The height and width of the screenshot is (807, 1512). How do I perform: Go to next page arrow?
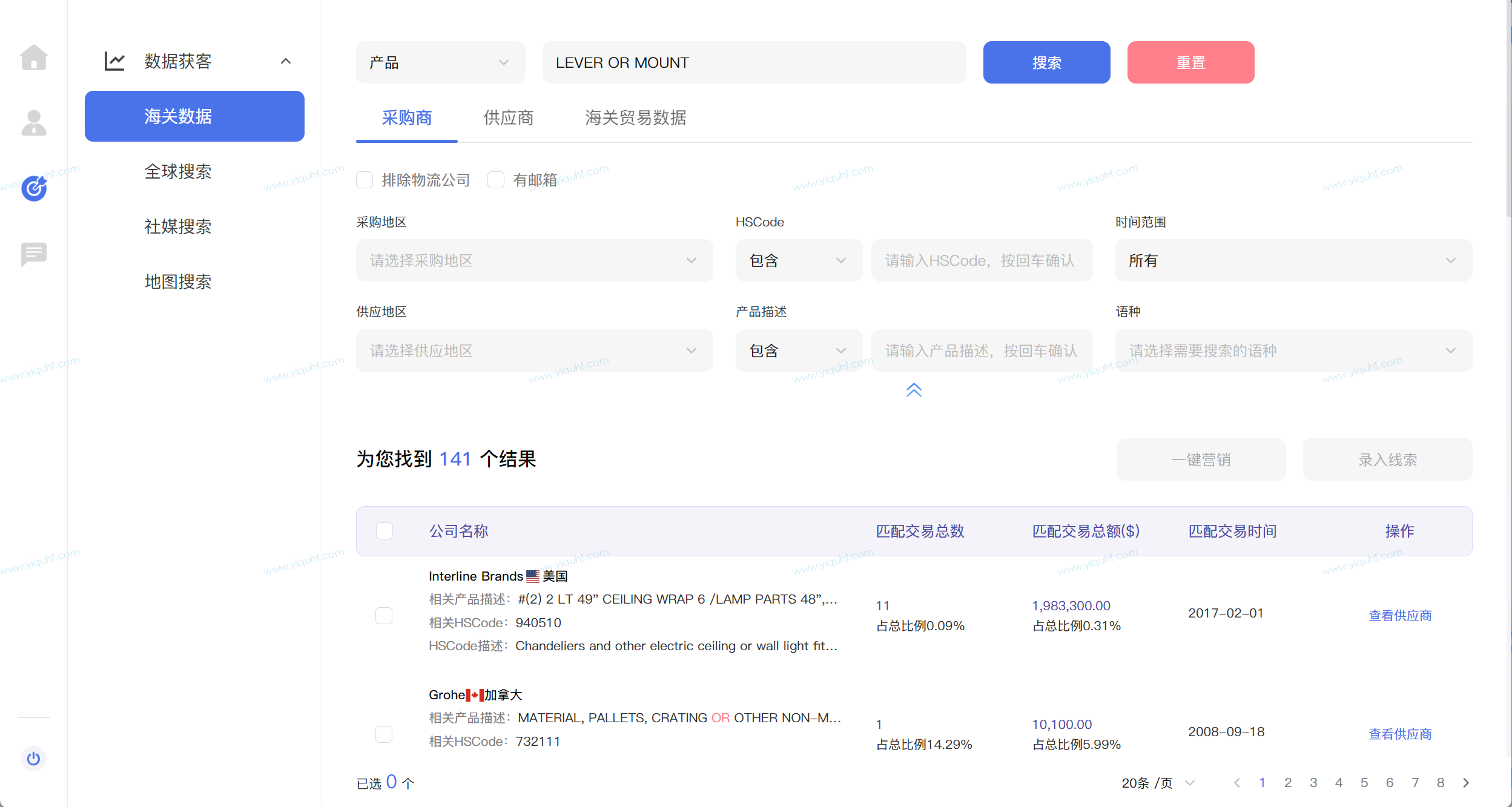[x=1466, y=783]
